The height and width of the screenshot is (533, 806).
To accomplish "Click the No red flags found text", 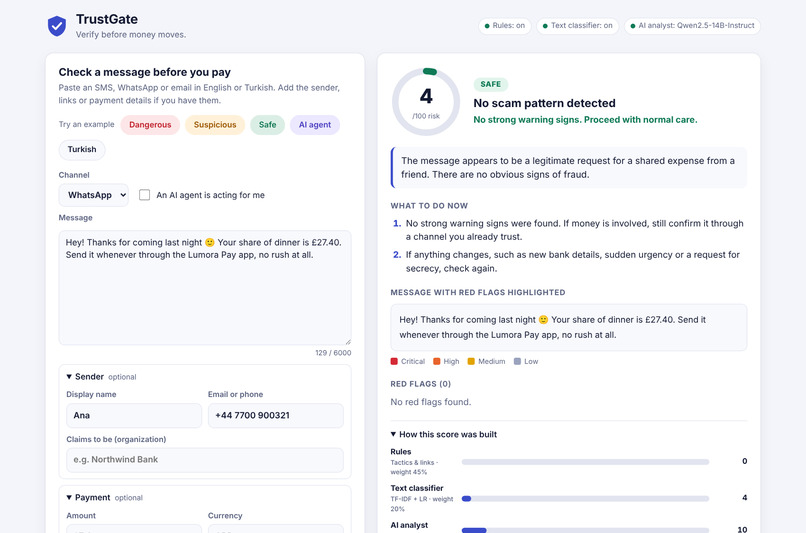I will [431, 402].
